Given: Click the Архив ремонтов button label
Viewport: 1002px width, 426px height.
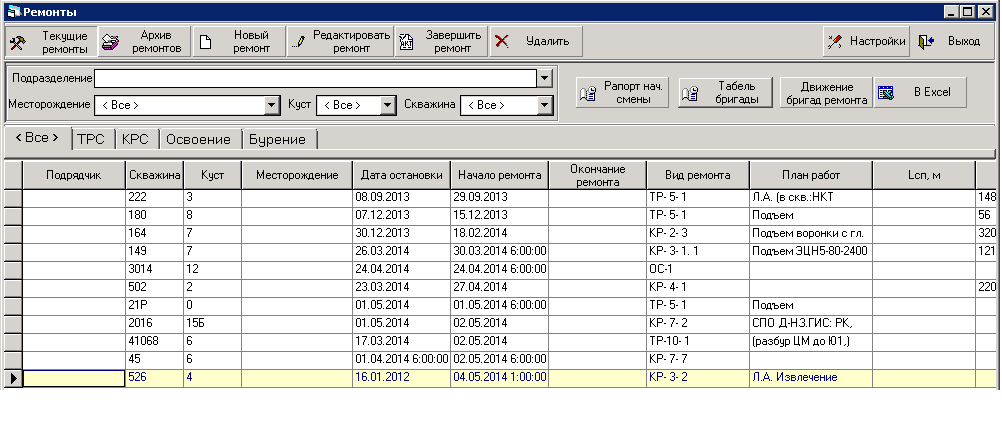Looking at the screenshot, I should pos(157,42).
